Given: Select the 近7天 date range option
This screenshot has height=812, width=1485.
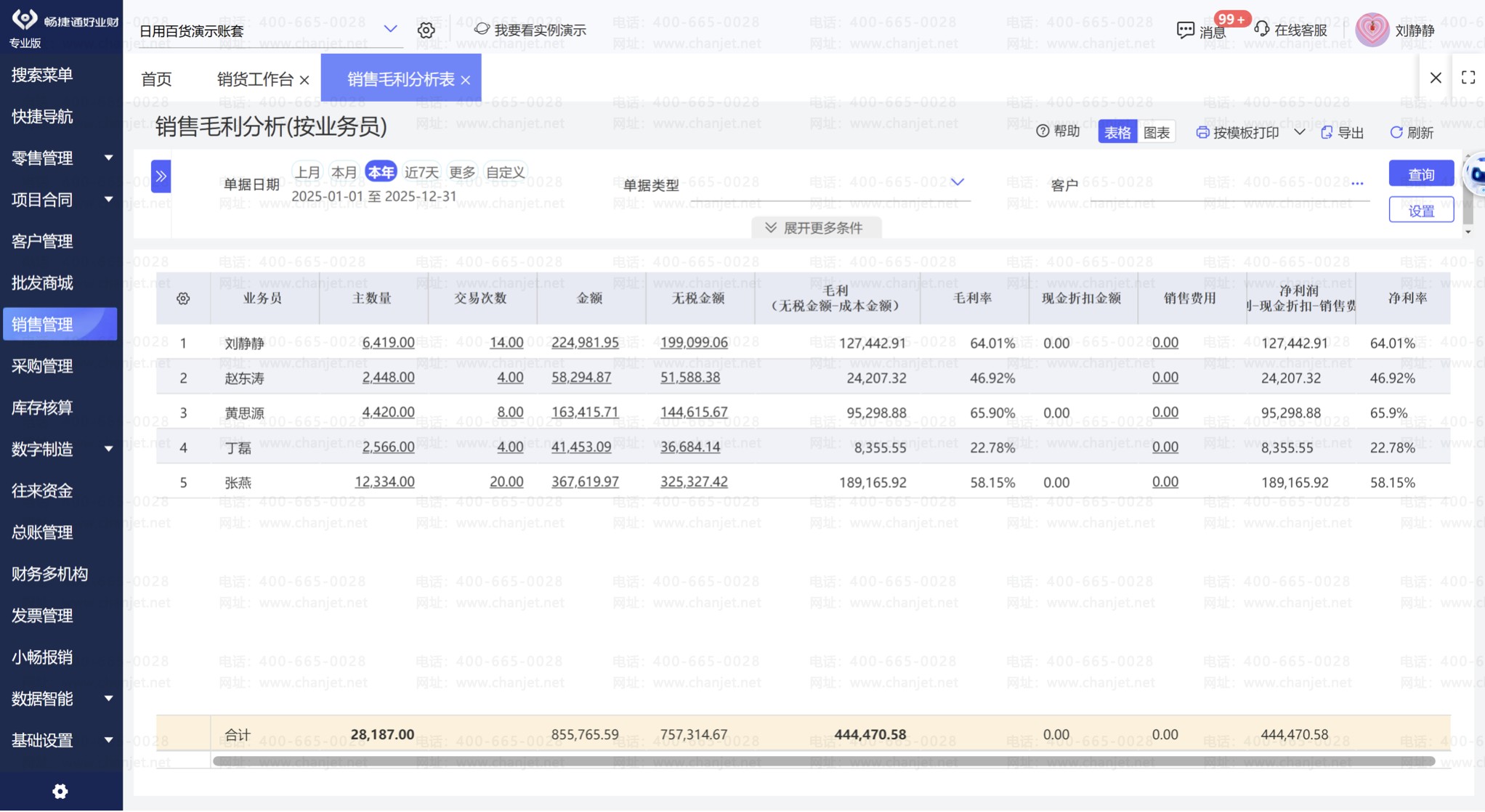Looking at the screenshot, I should (x=421, y=172).
